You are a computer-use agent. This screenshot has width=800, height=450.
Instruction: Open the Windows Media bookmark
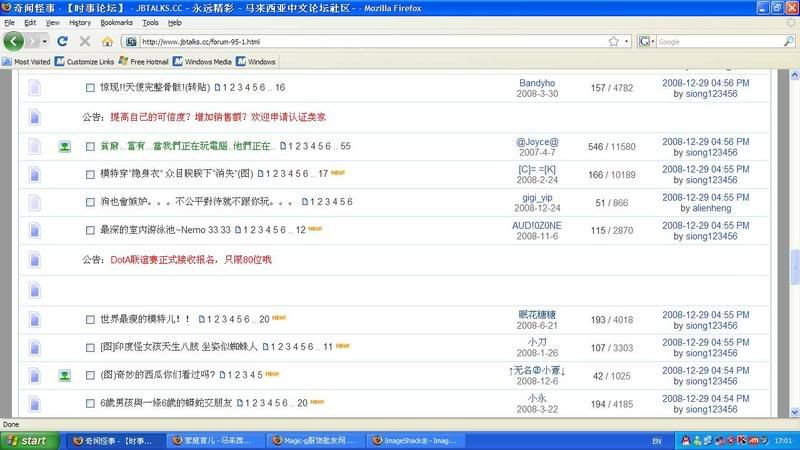pyautogui.click(x=202, y=62)
